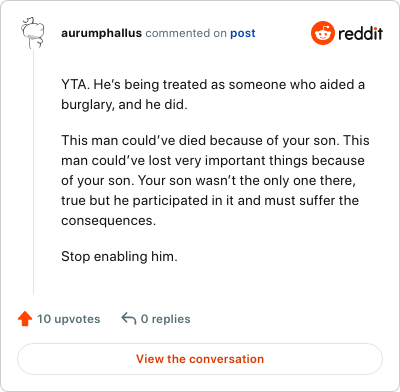Click the word "consequences." in the comment
This screenshot has height=392, width=400.
coord(108,221)
